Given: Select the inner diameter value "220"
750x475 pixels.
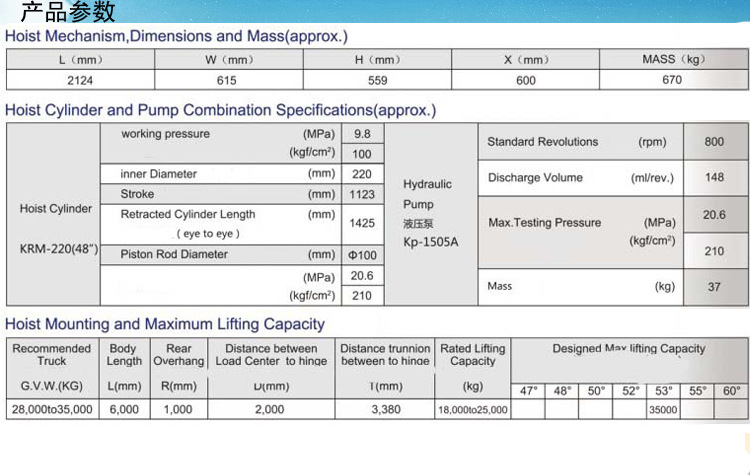Looking at the screenshot, I should point(362,174).
